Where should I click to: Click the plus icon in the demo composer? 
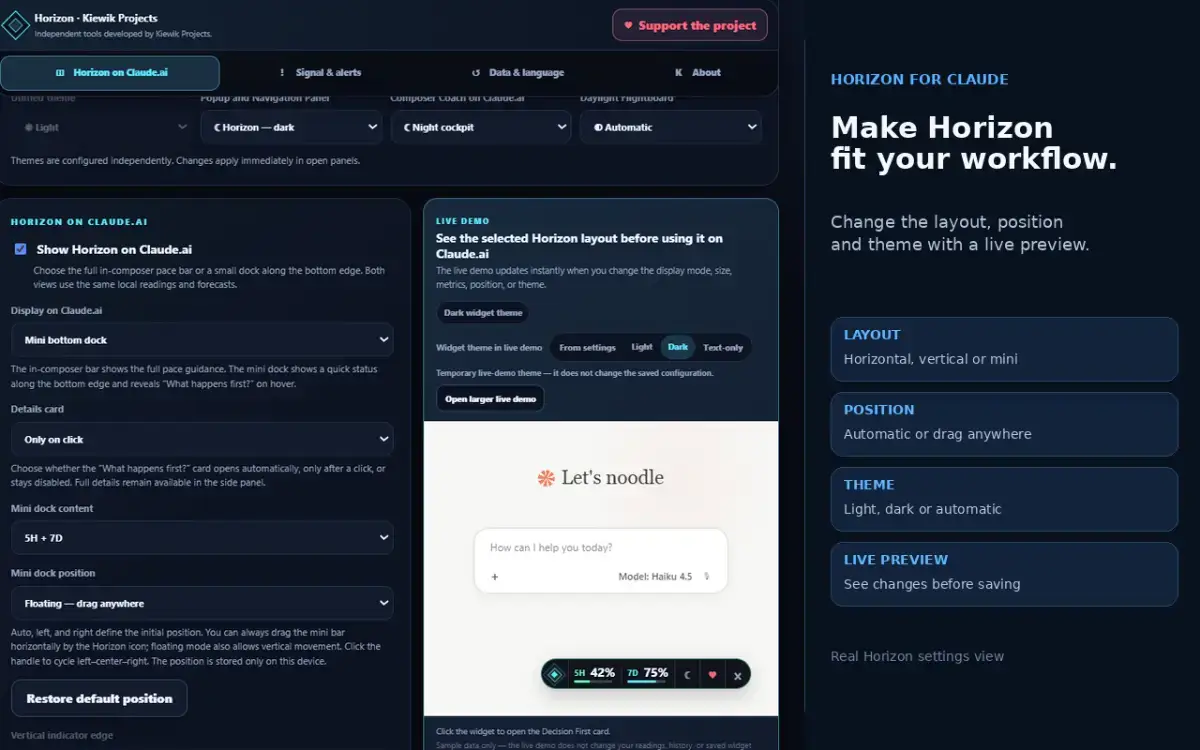coord(494,577)
